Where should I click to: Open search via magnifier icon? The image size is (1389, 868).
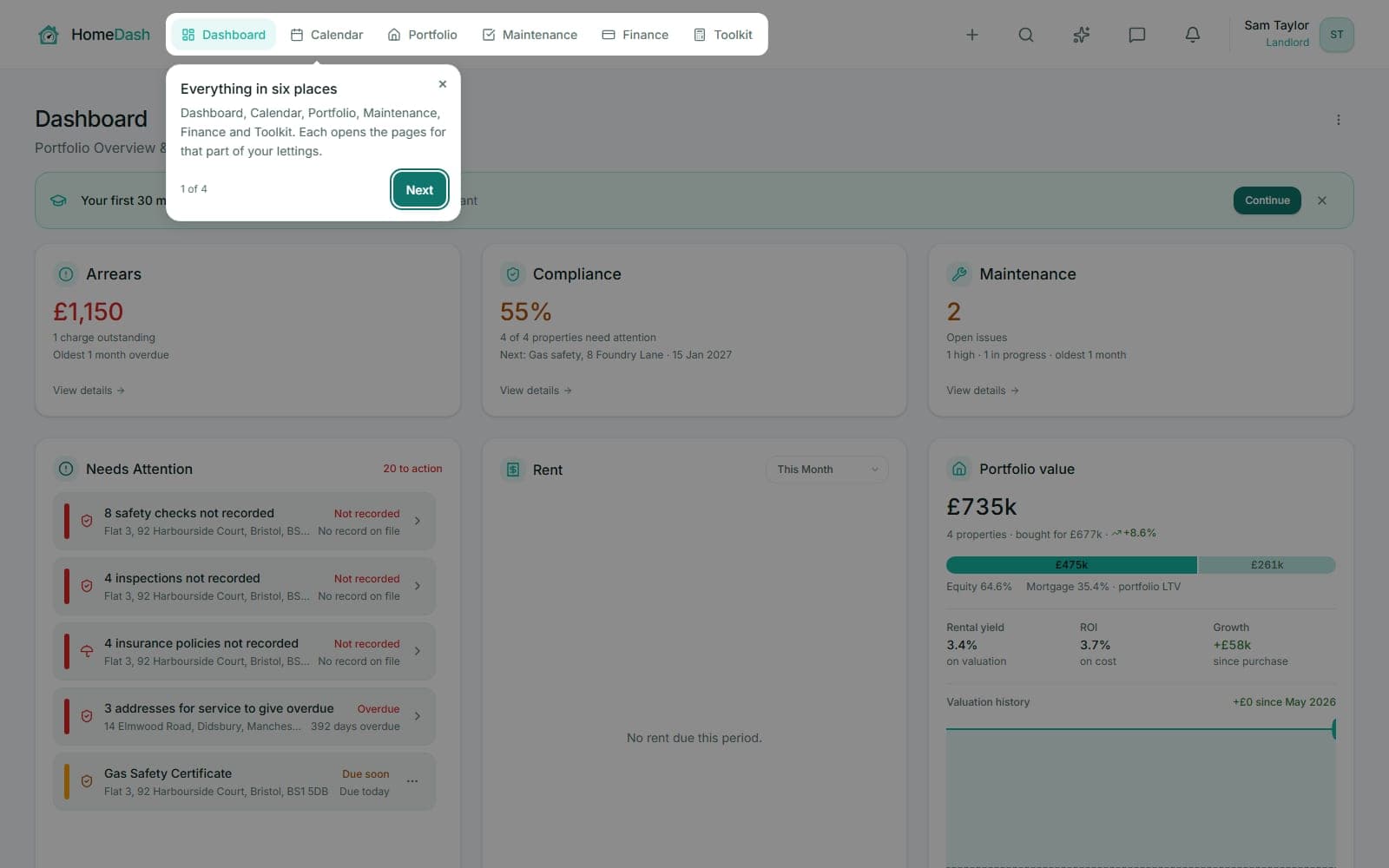(1025, 35)
